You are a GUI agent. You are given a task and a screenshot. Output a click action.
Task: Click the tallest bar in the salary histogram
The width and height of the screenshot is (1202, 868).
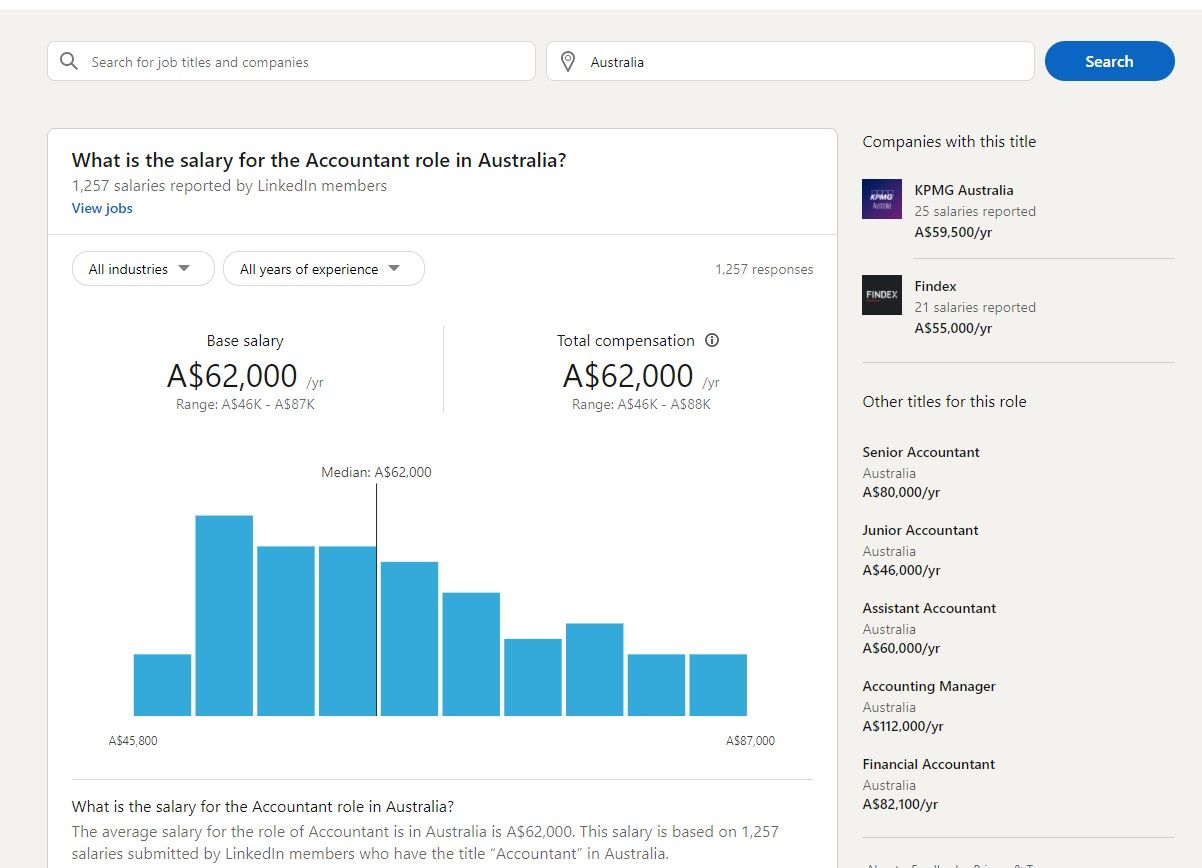point(224,615)
